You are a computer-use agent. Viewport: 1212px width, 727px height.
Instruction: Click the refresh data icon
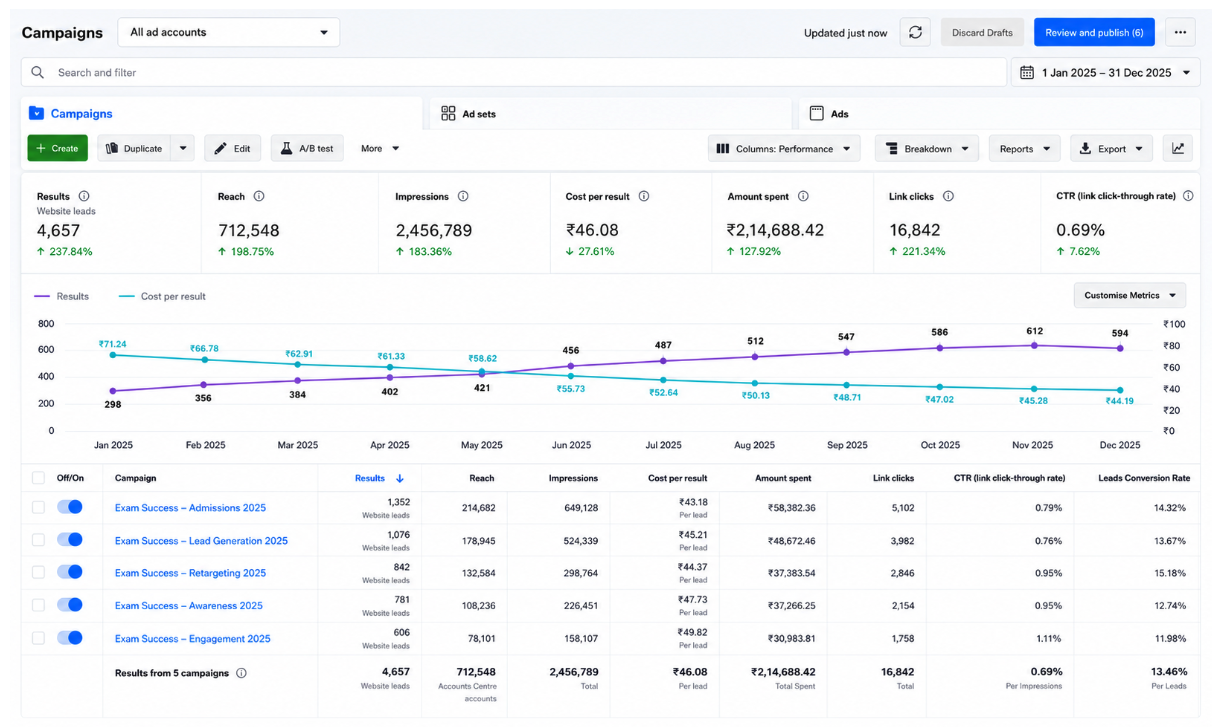point(915,32)
